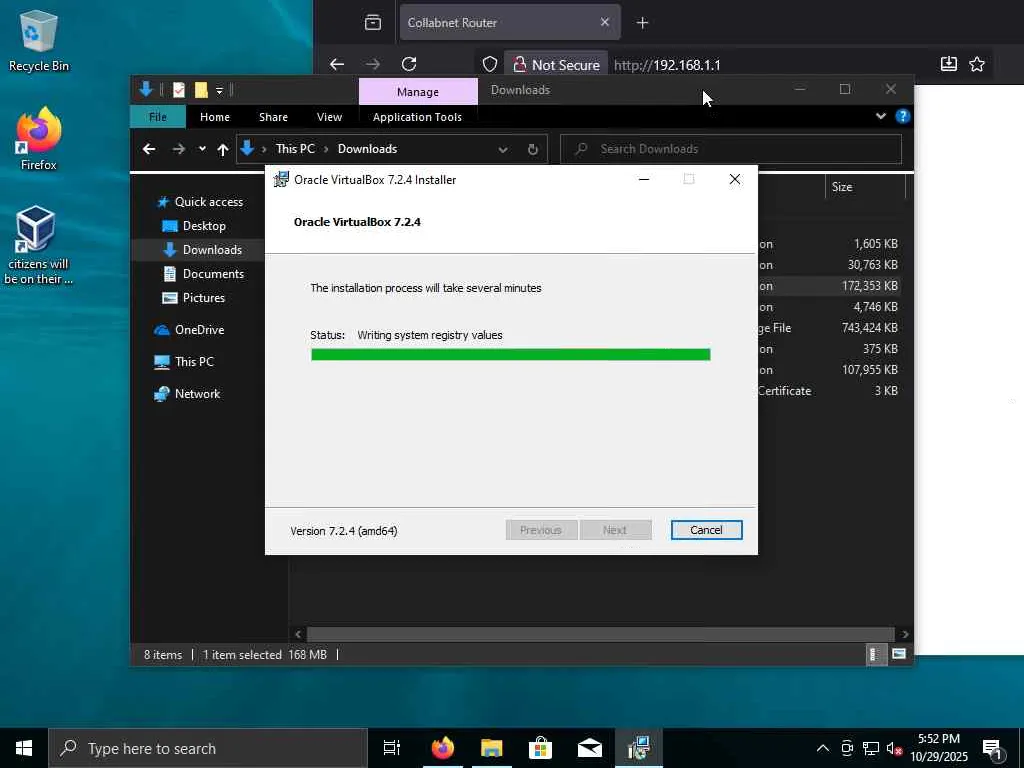
Task: Select Documents in the navigation pane
Action: tap(213, 274)
